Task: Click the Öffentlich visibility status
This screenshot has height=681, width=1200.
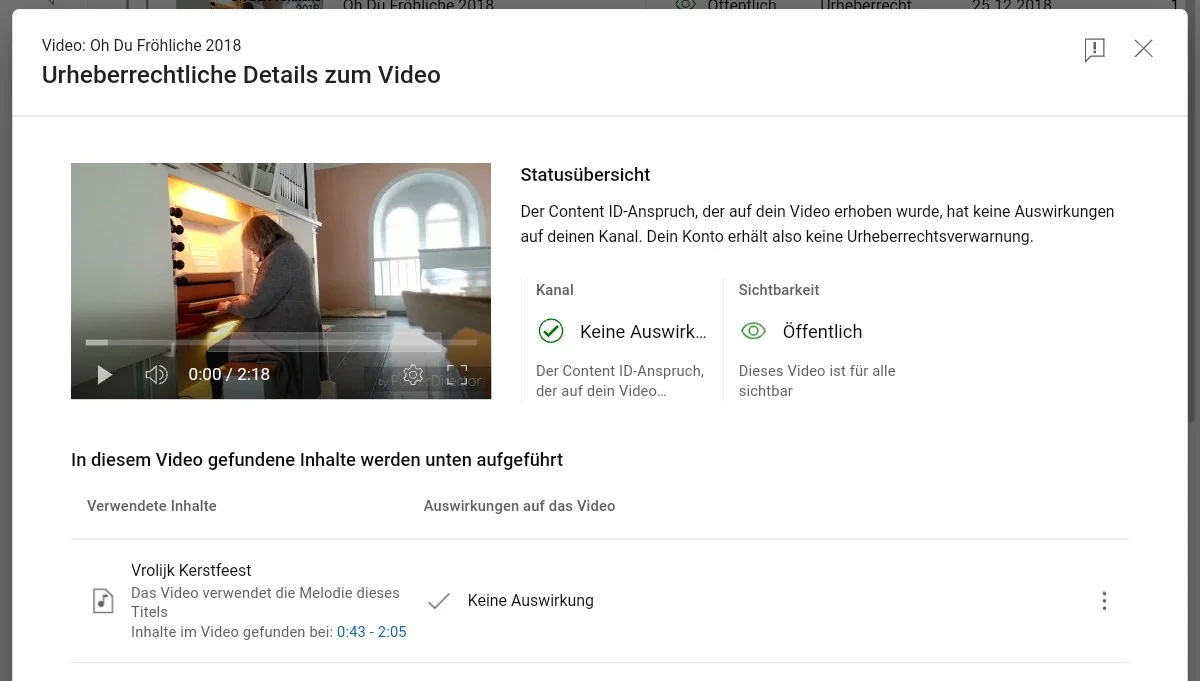Action: coord(822,331)
